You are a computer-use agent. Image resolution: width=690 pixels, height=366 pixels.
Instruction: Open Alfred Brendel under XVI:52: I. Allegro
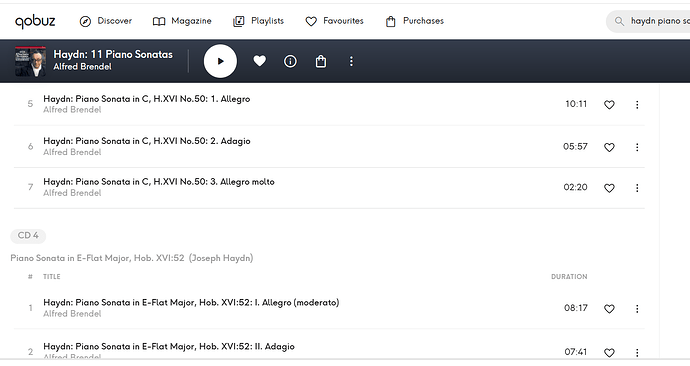pyautogui.click(x=72, y=314)
